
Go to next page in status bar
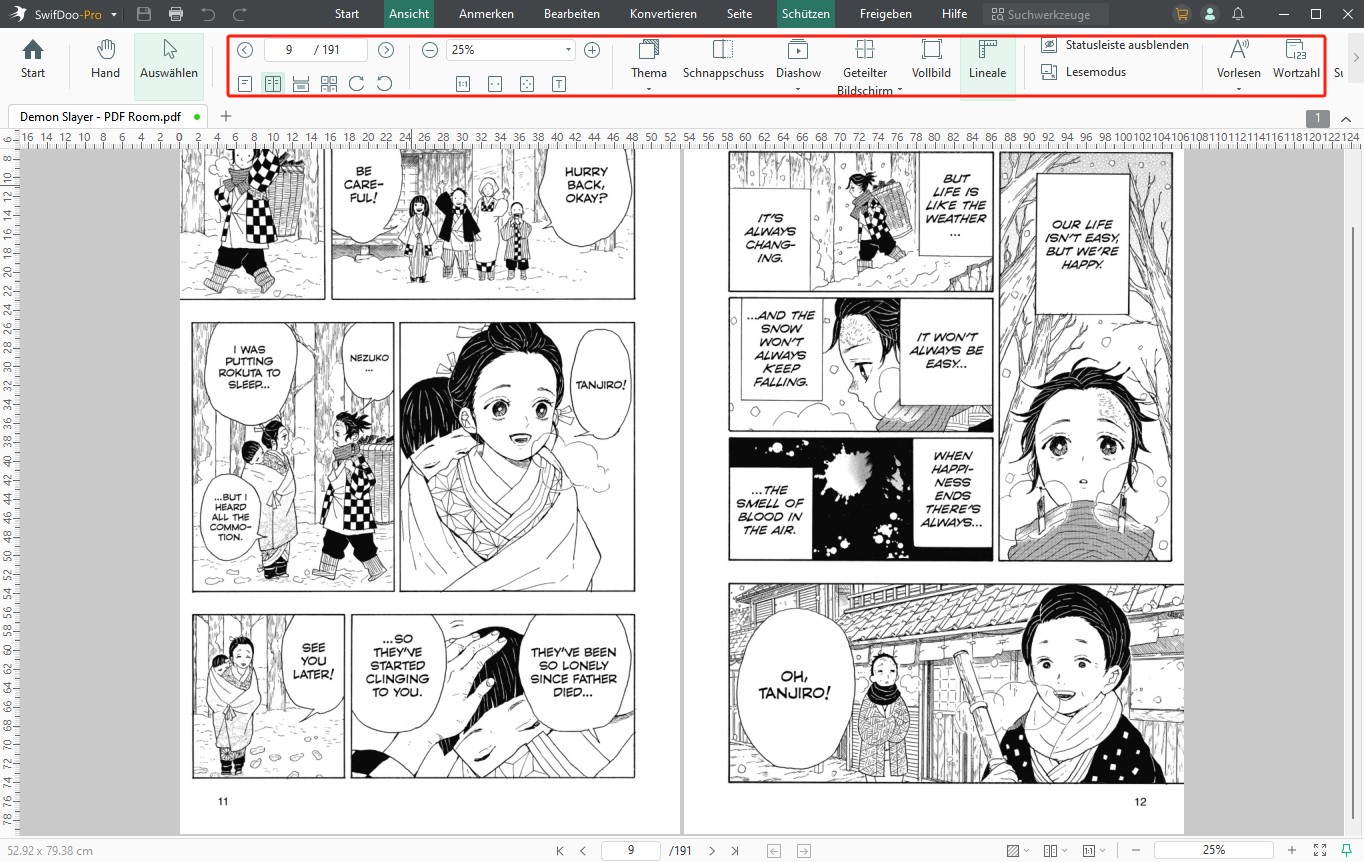(712, 850)
